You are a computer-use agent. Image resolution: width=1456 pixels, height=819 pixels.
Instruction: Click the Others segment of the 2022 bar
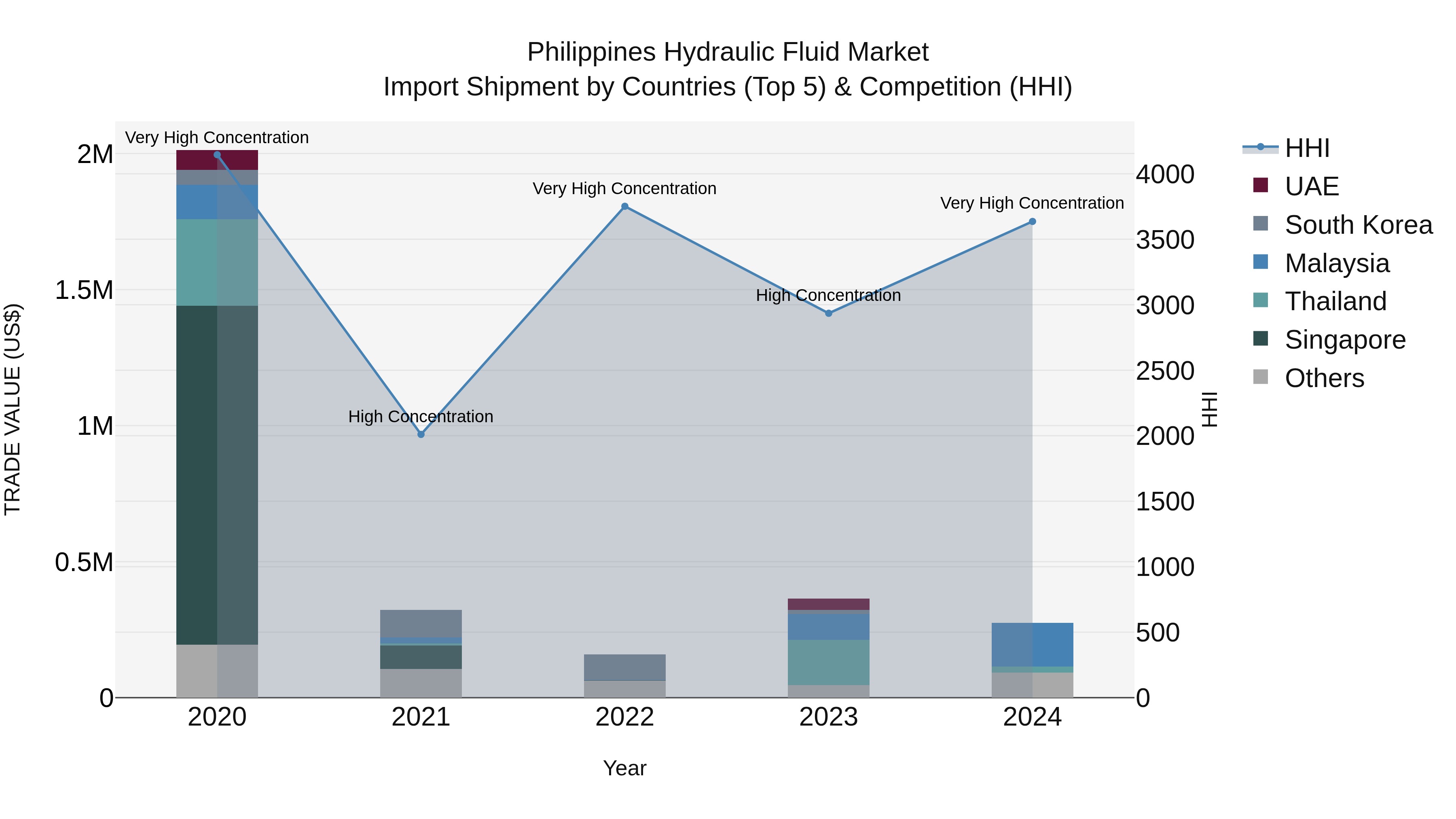(x=624, y=689)
